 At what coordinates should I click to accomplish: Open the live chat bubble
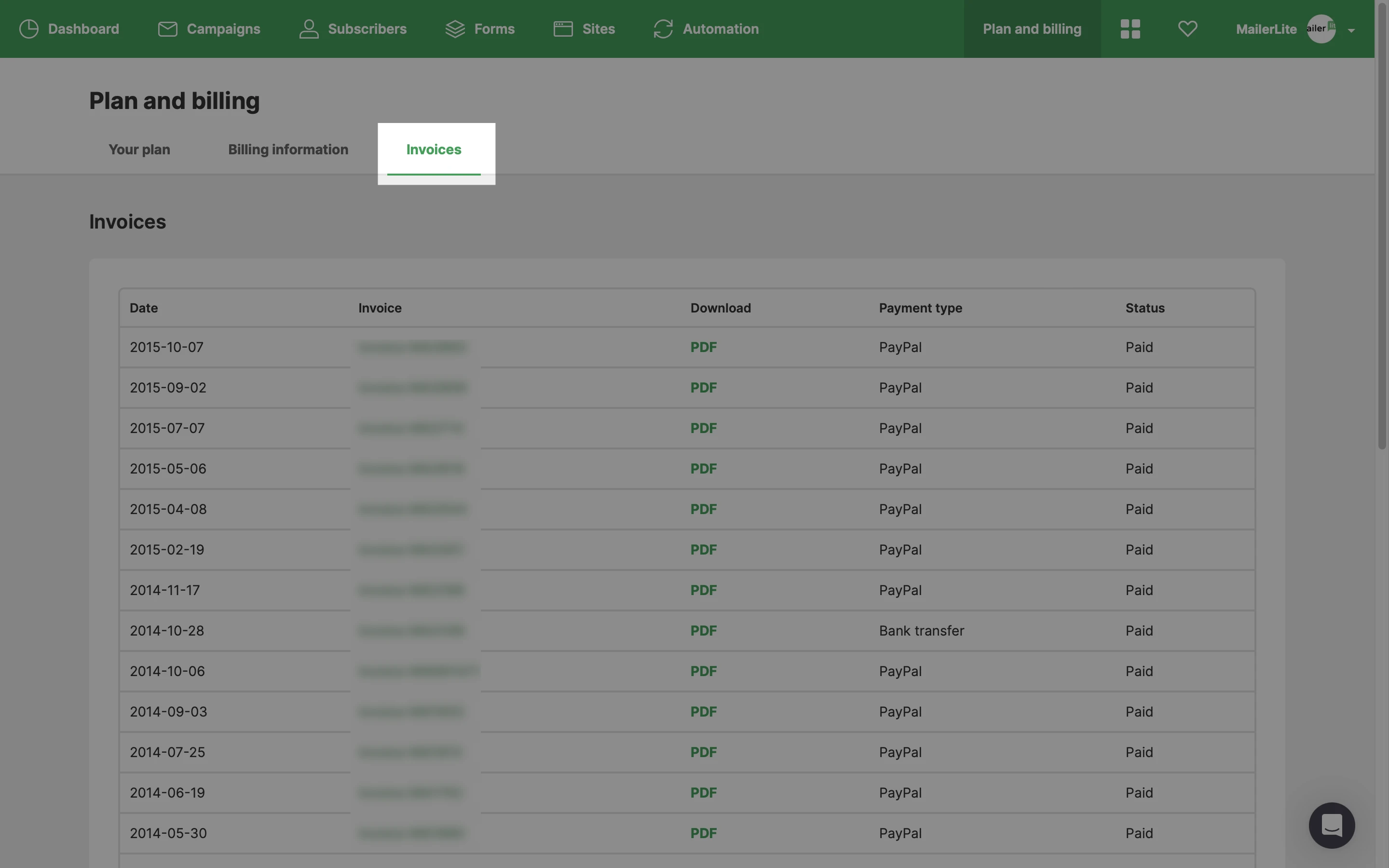pos(1332,825)
